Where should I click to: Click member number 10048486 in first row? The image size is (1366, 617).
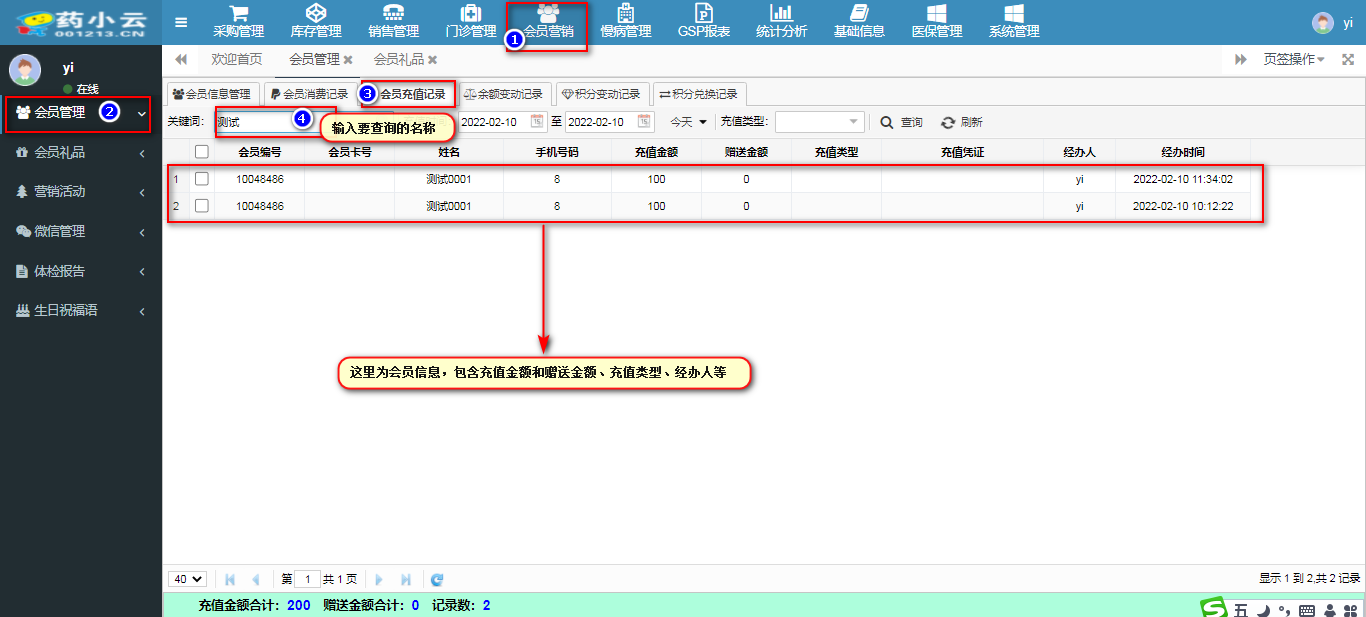click(260, 179)
